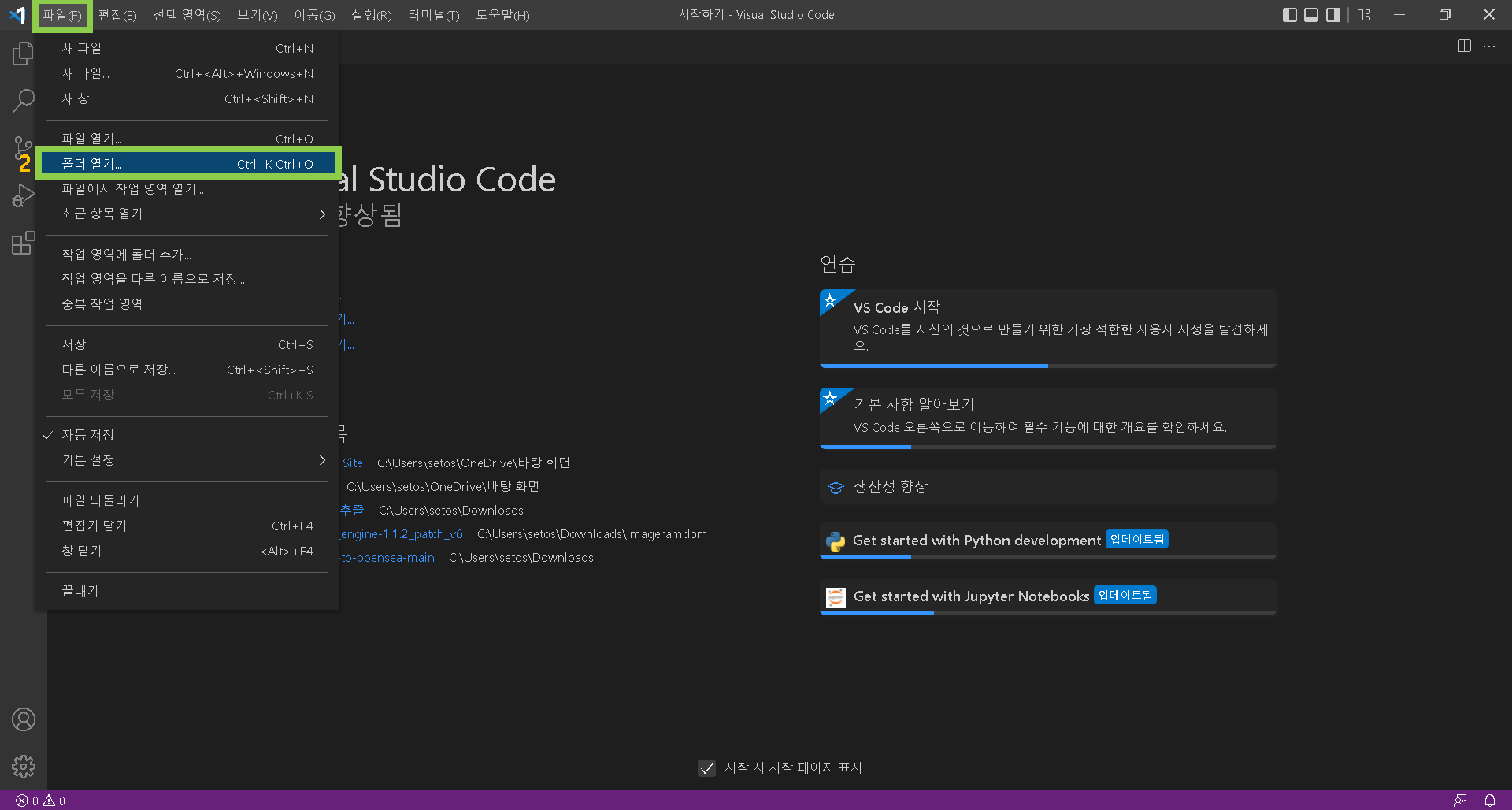
Task: Click progress bar under Python development card
Action: 1048,557
